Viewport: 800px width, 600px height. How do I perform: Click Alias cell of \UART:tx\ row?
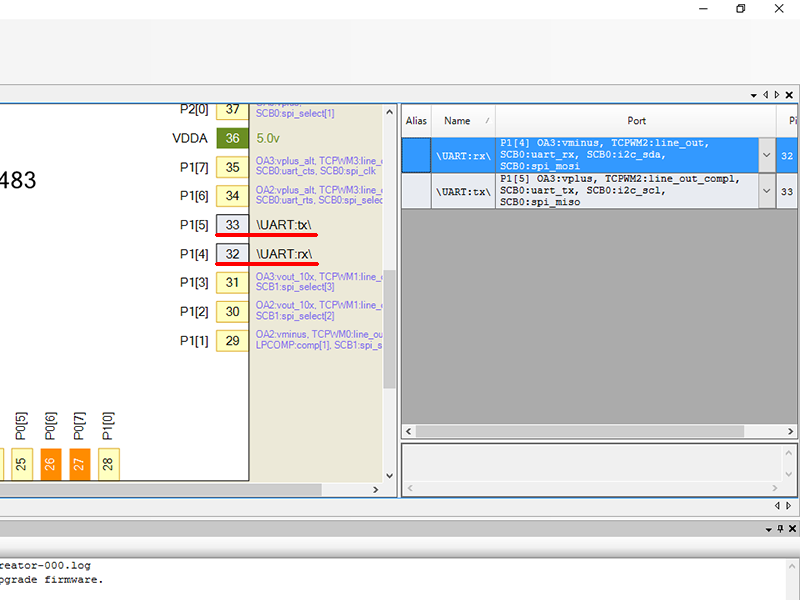pyautogui.click(x=416, y=191)
